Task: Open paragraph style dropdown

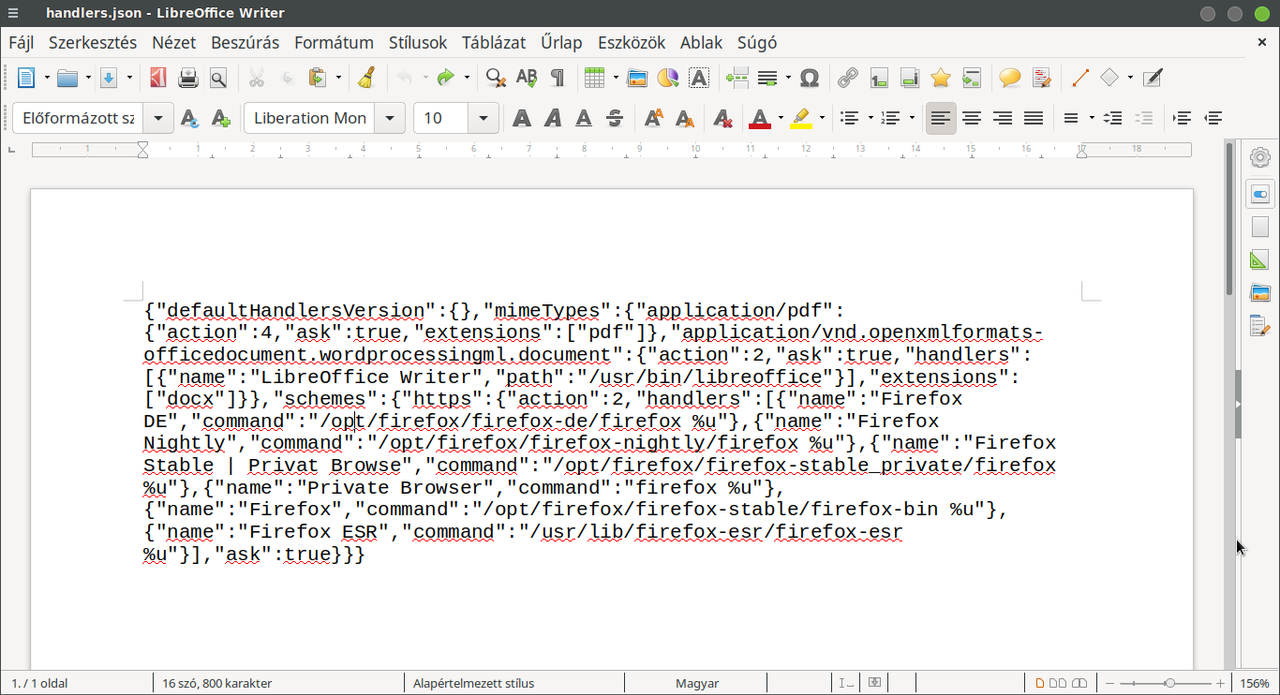Action: coord(158,118)
